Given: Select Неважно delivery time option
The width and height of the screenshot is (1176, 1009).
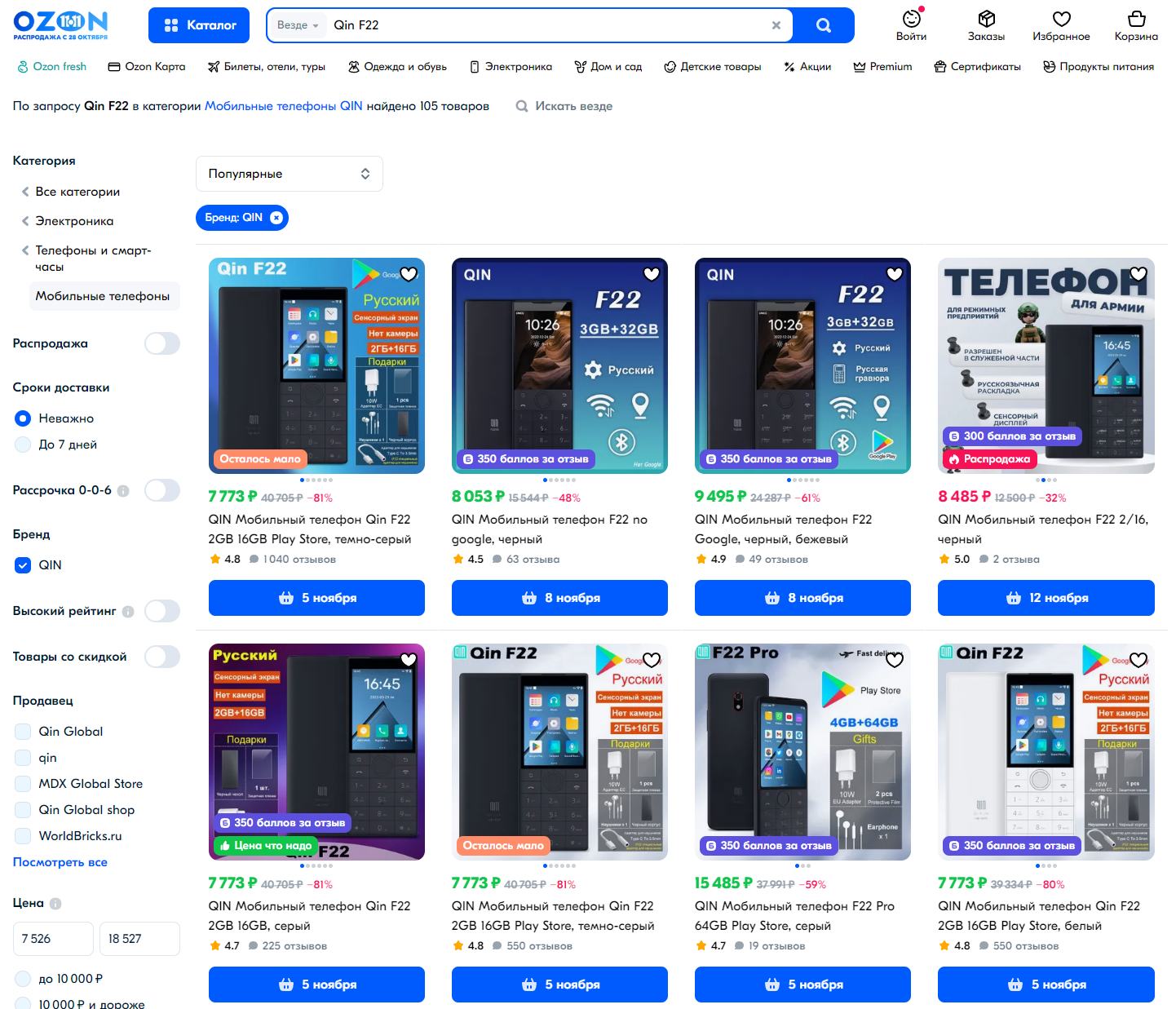Looking at the screenshot, I should click(x=23, y=418).
